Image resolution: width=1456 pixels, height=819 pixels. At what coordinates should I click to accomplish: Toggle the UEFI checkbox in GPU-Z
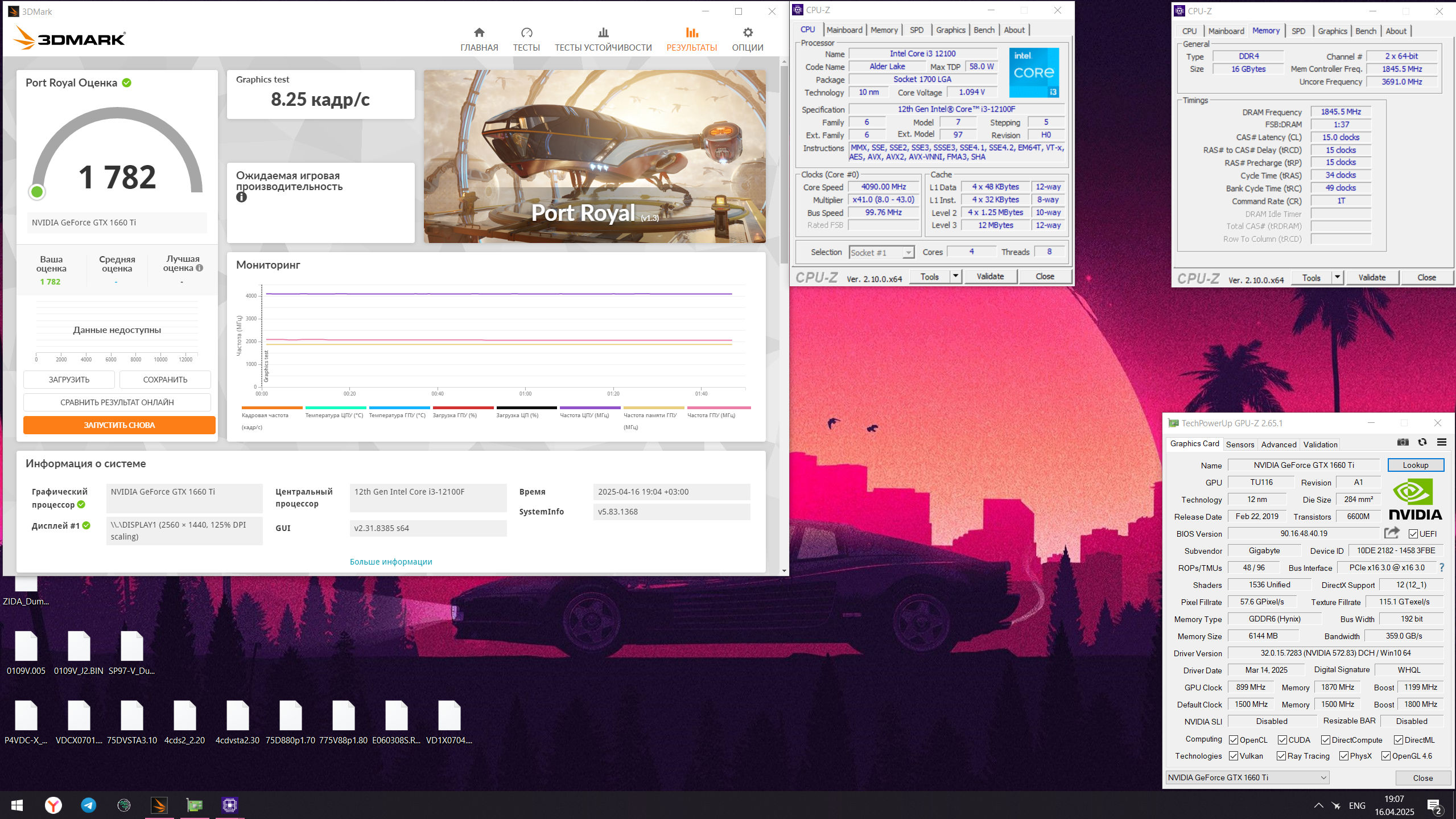pos(1413,534)
